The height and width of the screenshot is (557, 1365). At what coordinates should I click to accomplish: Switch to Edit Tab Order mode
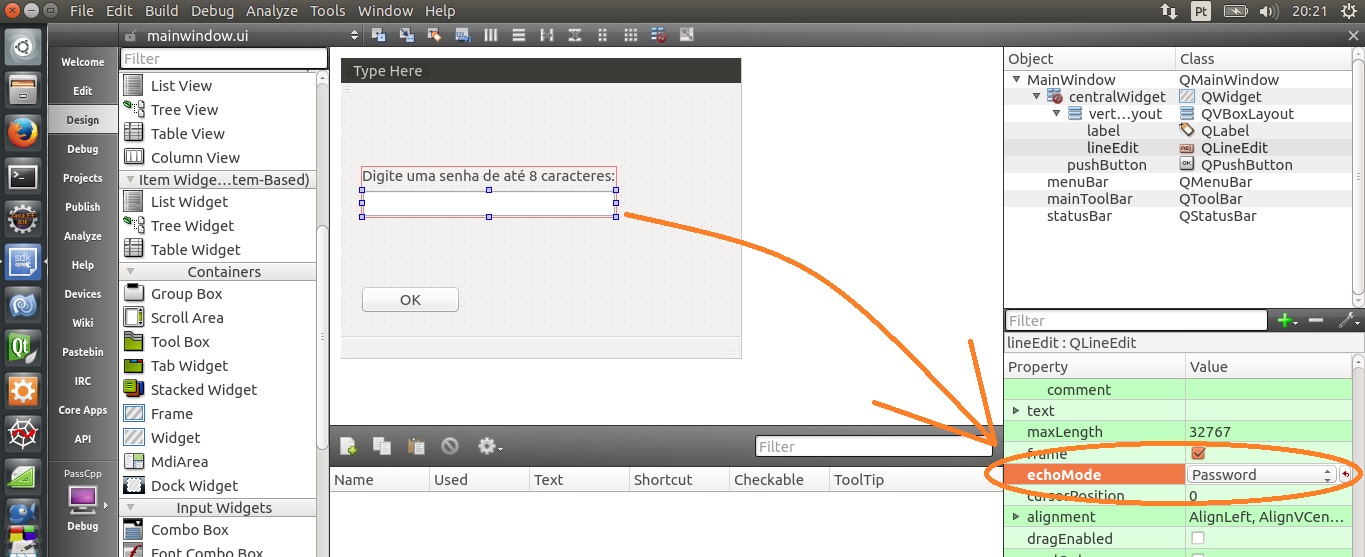(463, 35)
